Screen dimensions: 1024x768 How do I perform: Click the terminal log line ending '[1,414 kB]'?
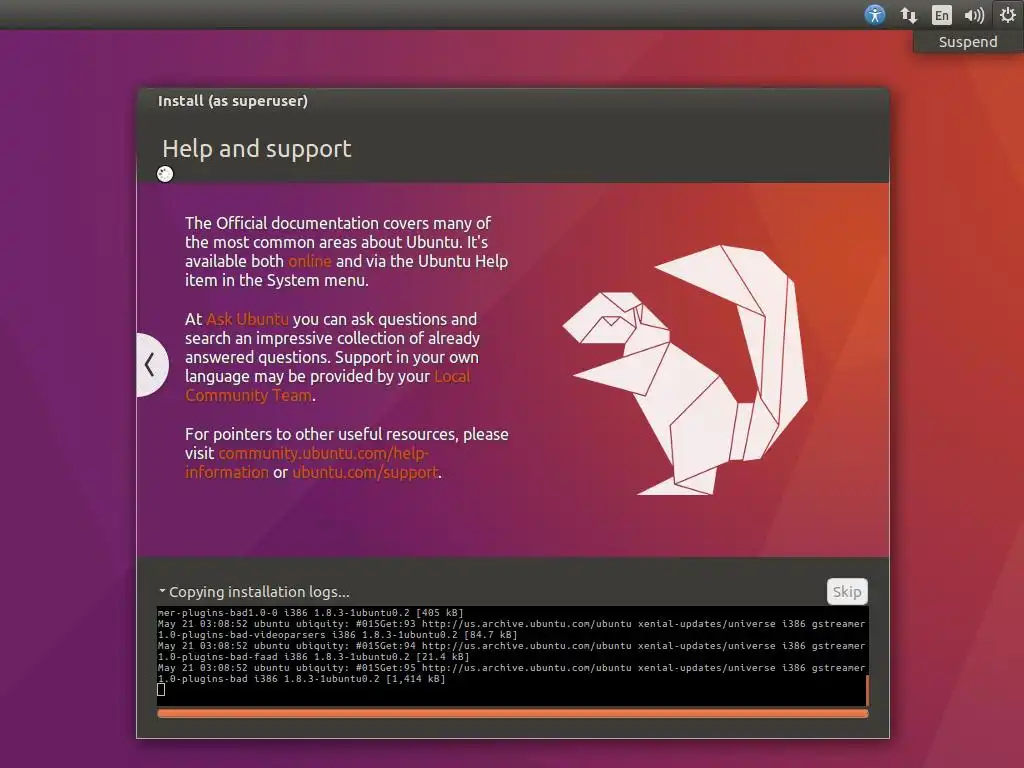click(x=301, y=679)
